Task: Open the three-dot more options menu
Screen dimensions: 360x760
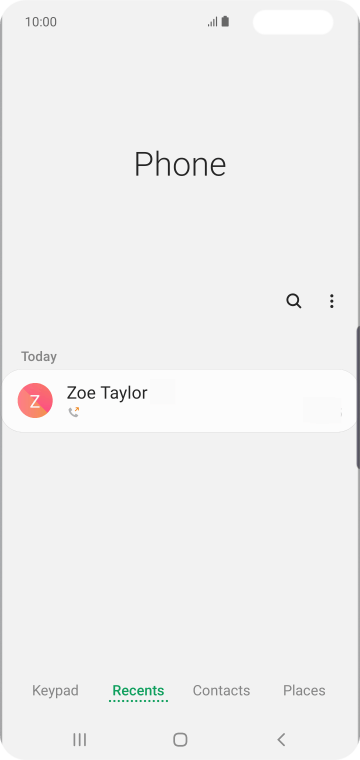Action: tap(331, 301)
